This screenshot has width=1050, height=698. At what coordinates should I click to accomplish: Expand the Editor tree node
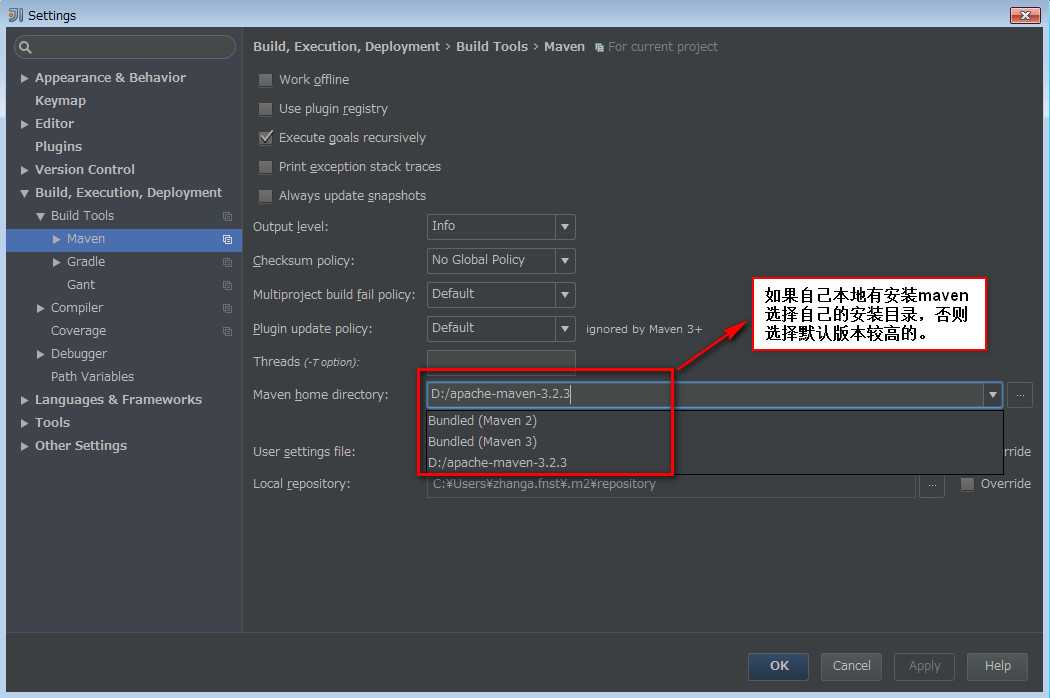coord(24,124)
